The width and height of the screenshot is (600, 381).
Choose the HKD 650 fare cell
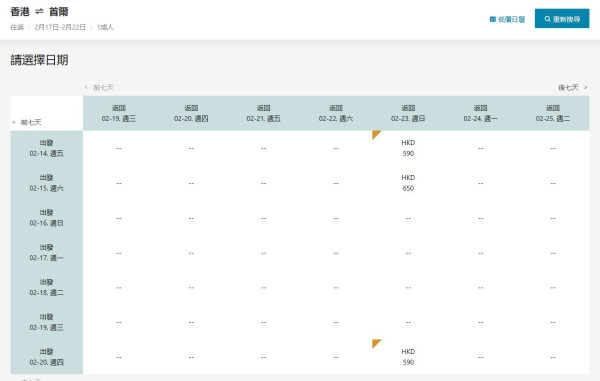click(408, 183)
